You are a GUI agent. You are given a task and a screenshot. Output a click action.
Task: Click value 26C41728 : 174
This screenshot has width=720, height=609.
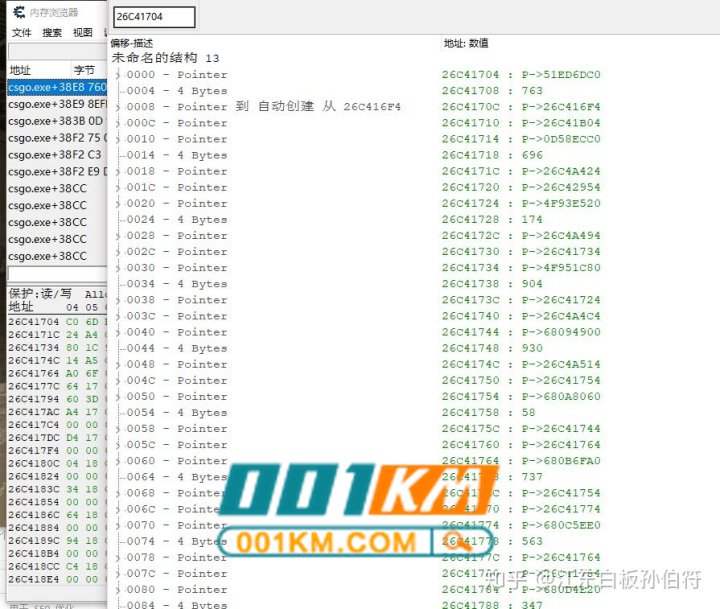point(492,219)
